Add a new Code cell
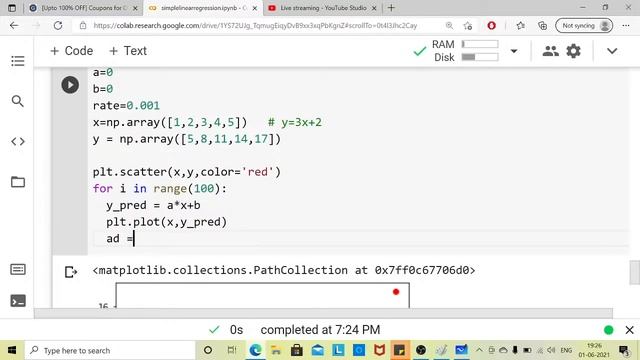 pos(71,51)
